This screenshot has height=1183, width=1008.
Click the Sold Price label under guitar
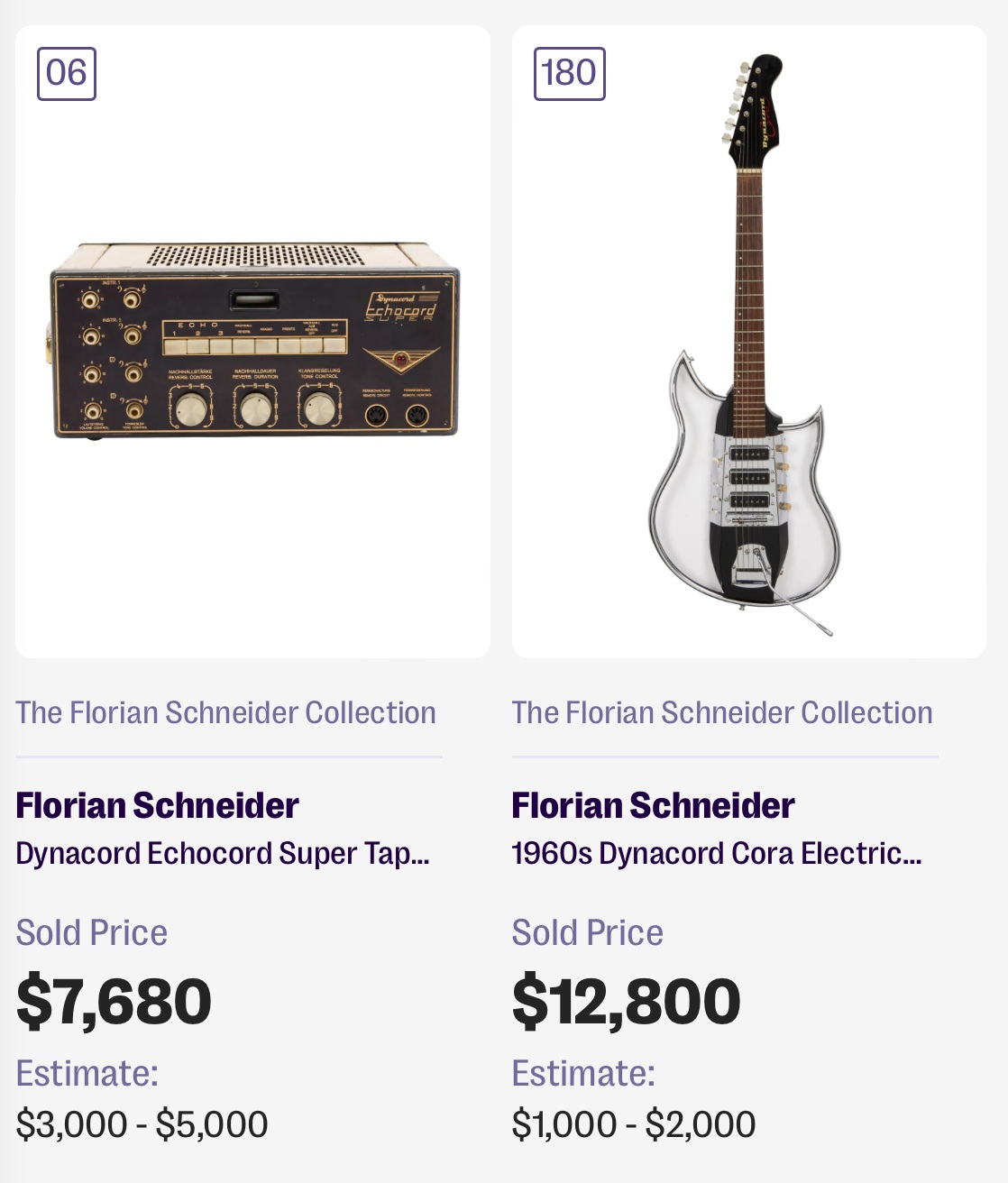coord(588,932)
